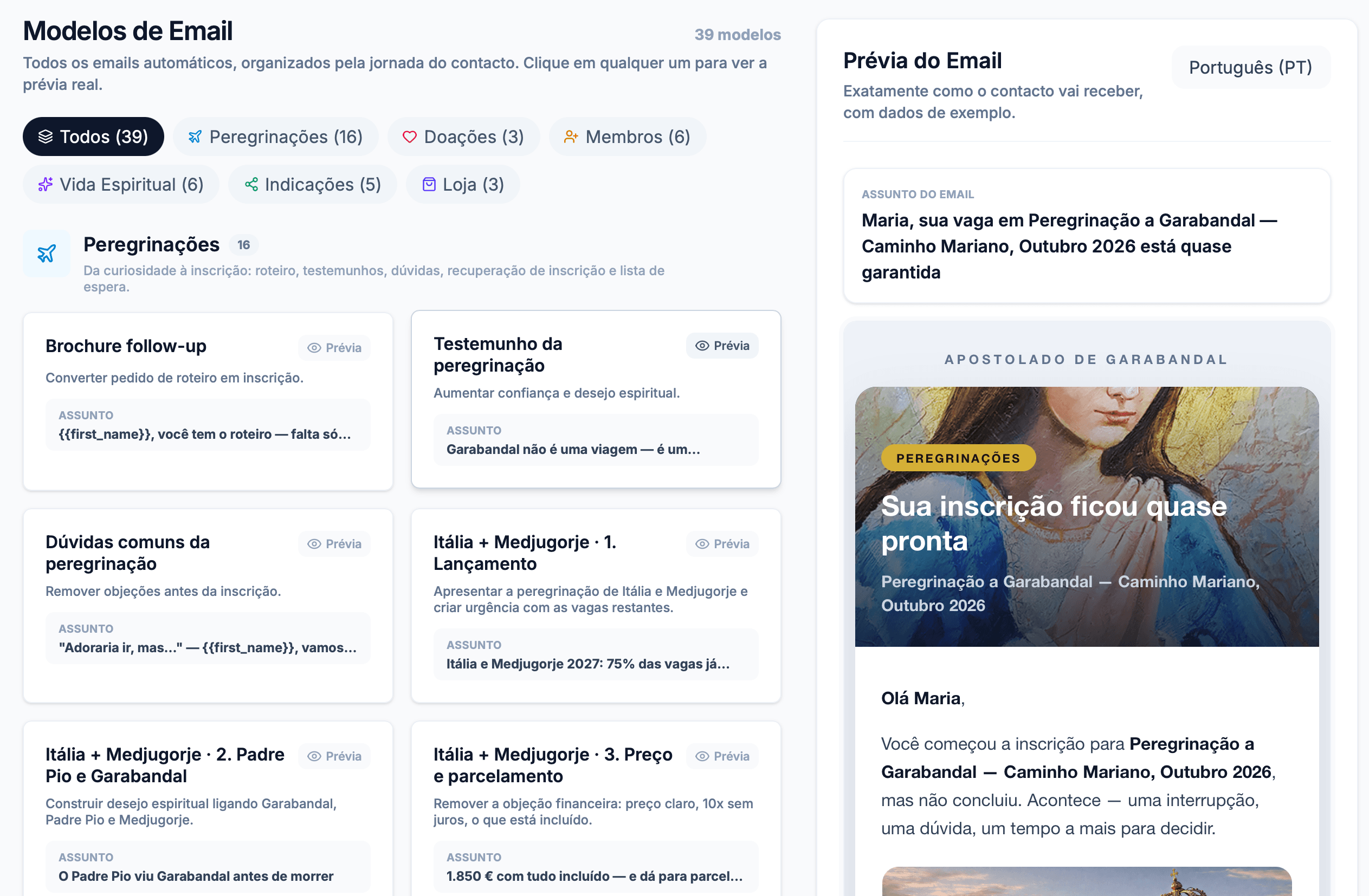Image resolution: width=1369 pixels, height=896 pixels.
Task: Click subject 'Itália e Medjugorje 2027: 75% das vagas'
Action: point(588,664)
